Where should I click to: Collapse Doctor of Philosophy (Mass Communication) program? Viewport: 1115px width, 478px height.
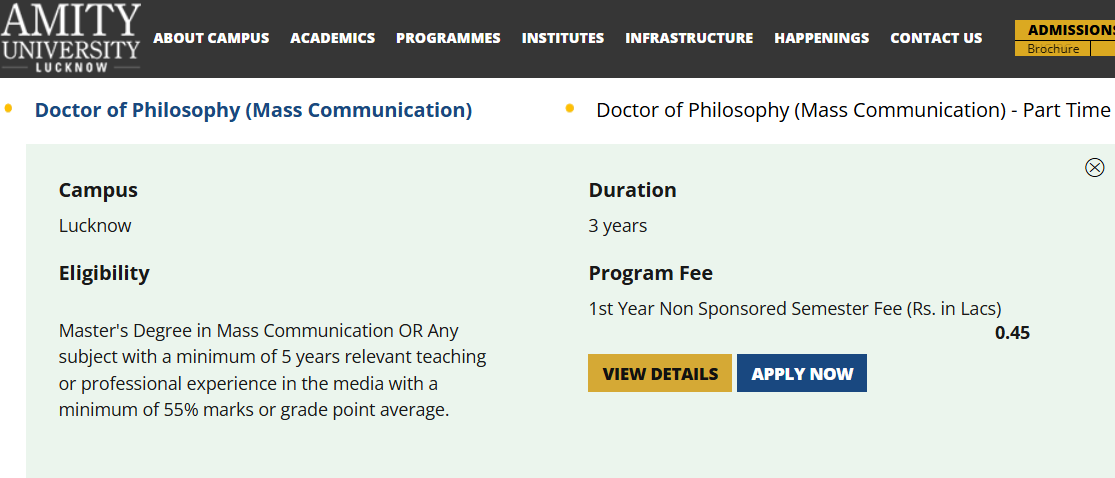253,110
